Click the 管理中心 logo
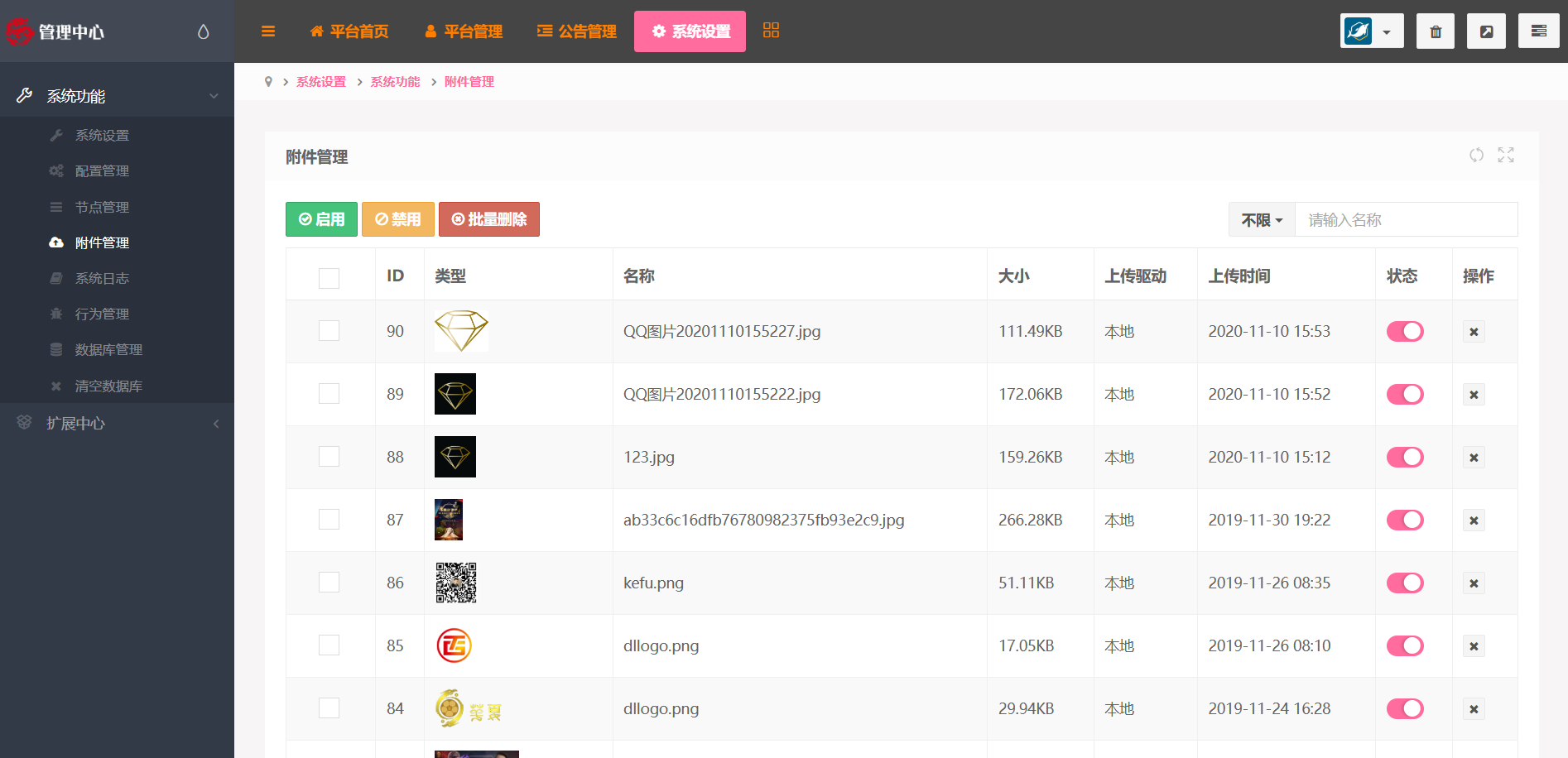This screenshot has width=1568, height=758. point(55,31)
